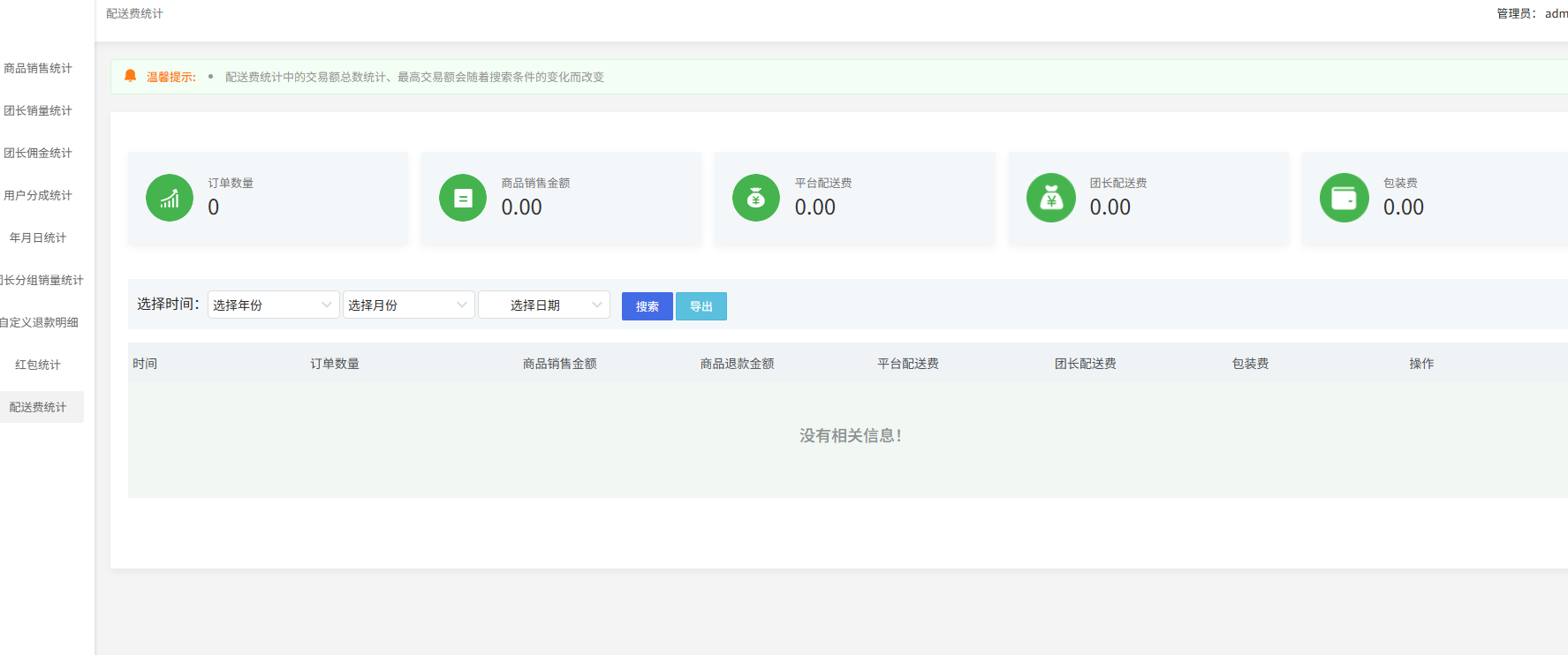This screenshot has width=1568, height=655.
Task: Open 自定义退款明细 sidebar item
Action: pos(39,322)
